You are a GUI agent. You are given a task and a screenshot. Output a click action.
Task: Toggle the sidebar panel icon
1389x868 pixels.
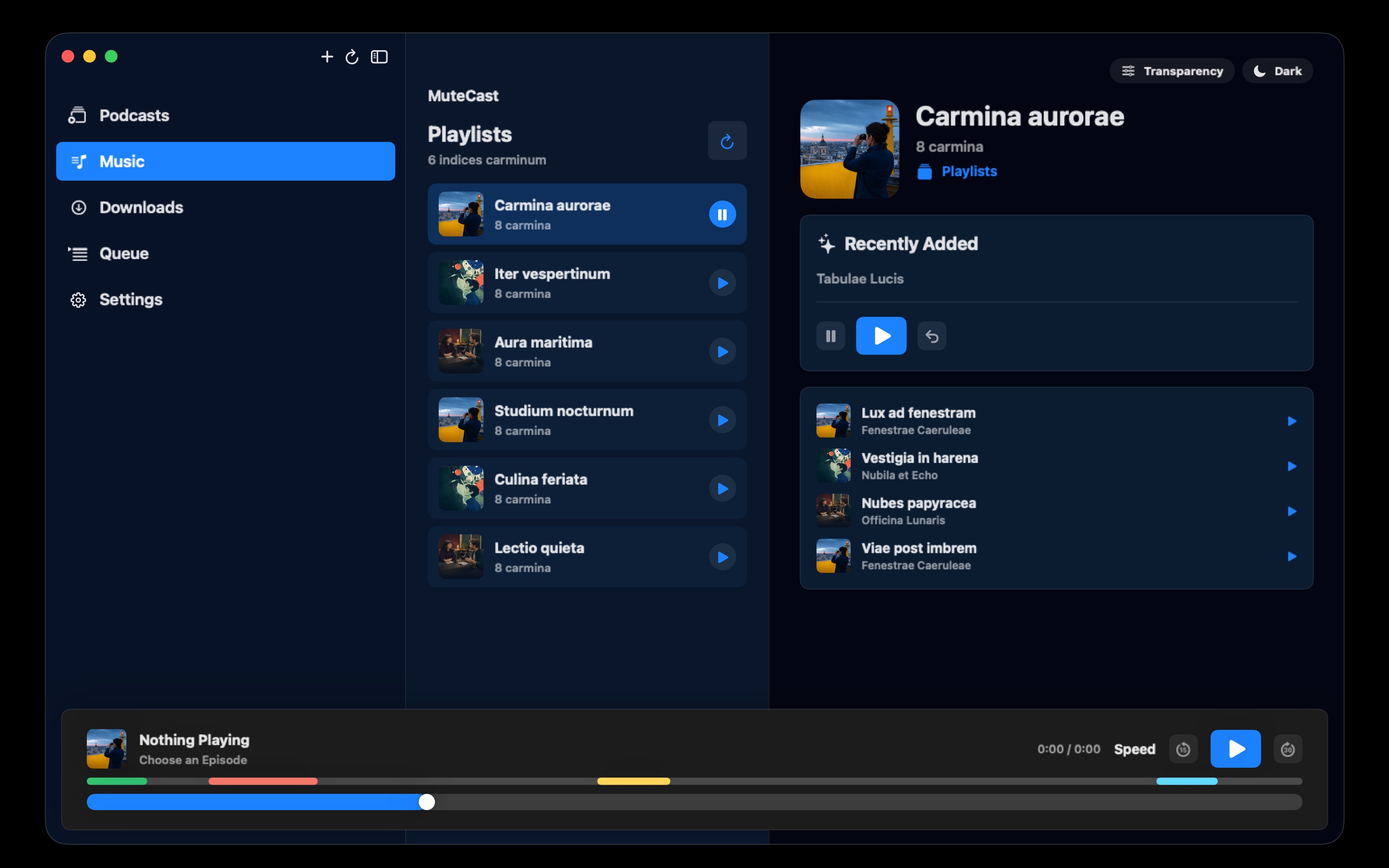[x=380, y=56]
